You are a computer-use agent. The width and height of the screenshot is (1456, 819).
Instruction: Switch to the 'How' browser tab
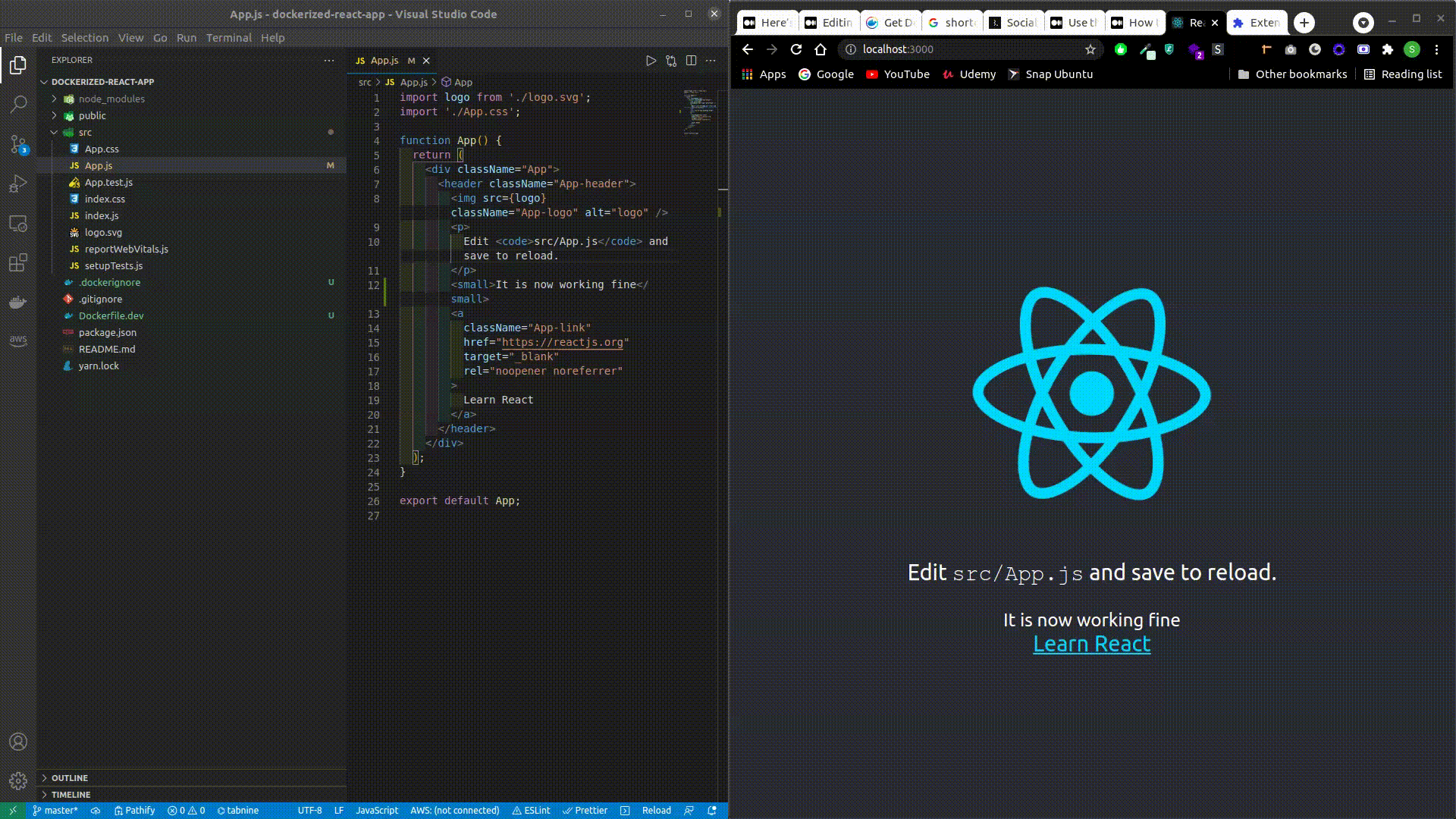click(x=1135, y=23)
